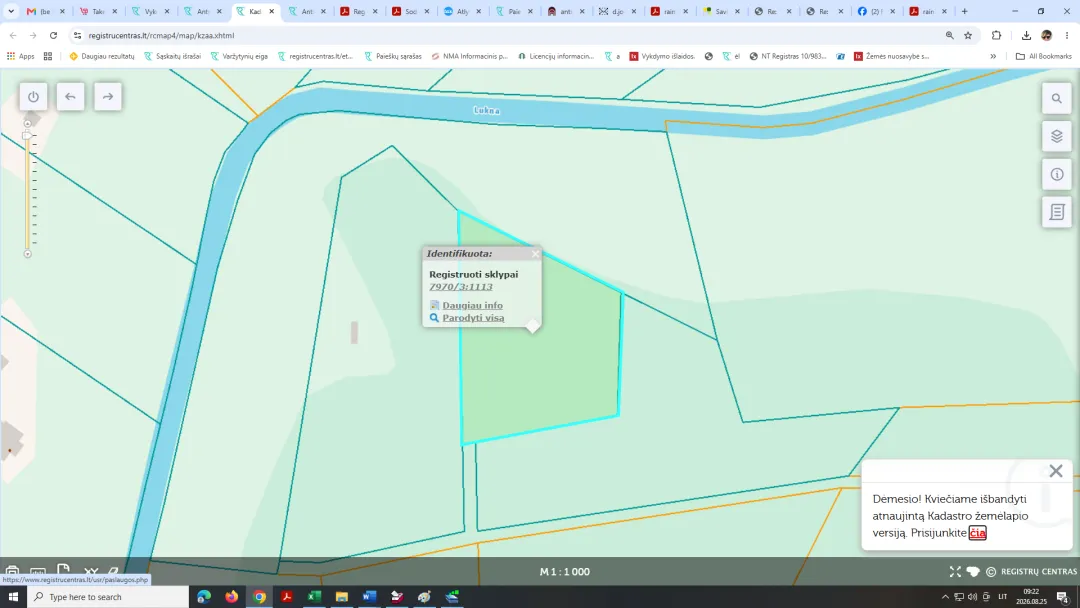
Task: Switch to the Facebook tab
Action: pyautogui.click(x=877, y=11)
